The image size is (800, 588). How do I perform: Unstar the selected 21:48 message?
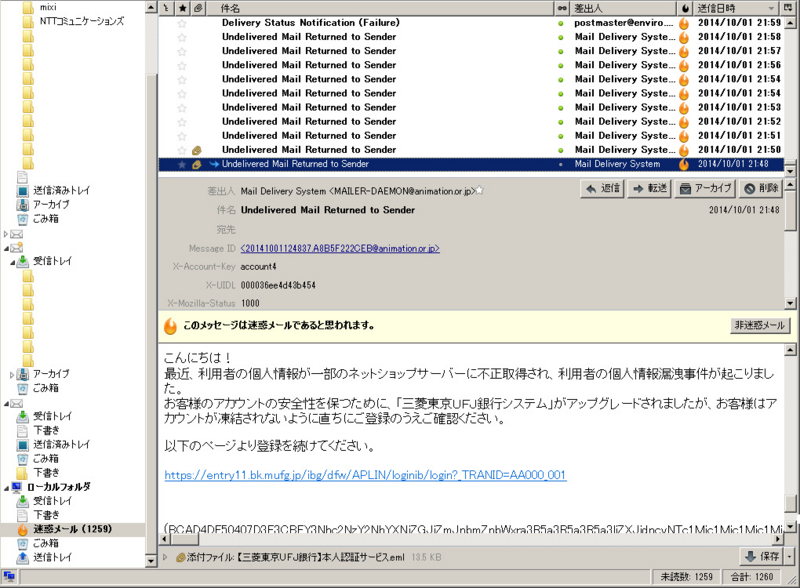pos(182,164)
